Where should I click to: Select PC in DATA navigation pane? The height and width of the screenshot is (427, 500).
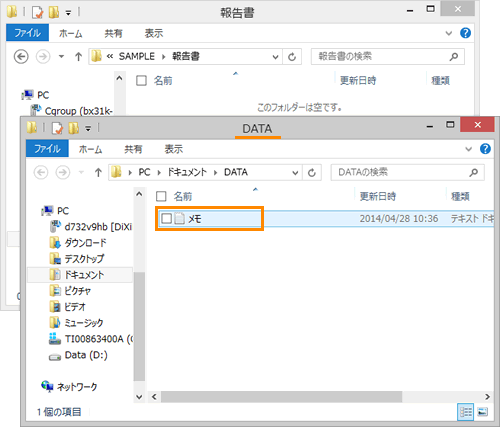pos(63,211)
